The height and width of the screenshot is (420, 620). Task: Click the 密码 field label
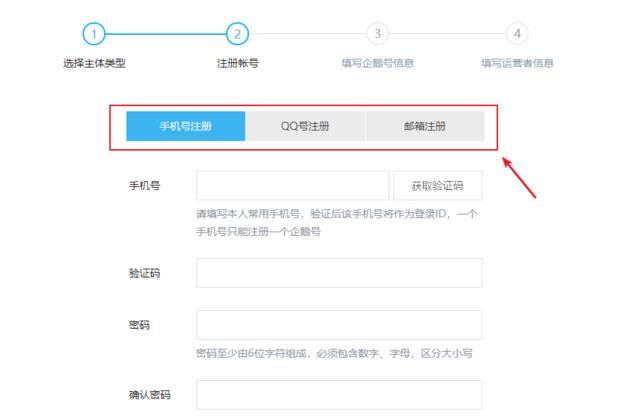(x=139, y=325)
